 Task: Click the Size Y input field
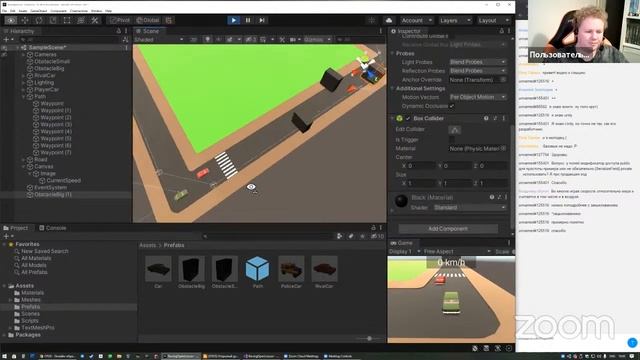(x=457, y=183)
